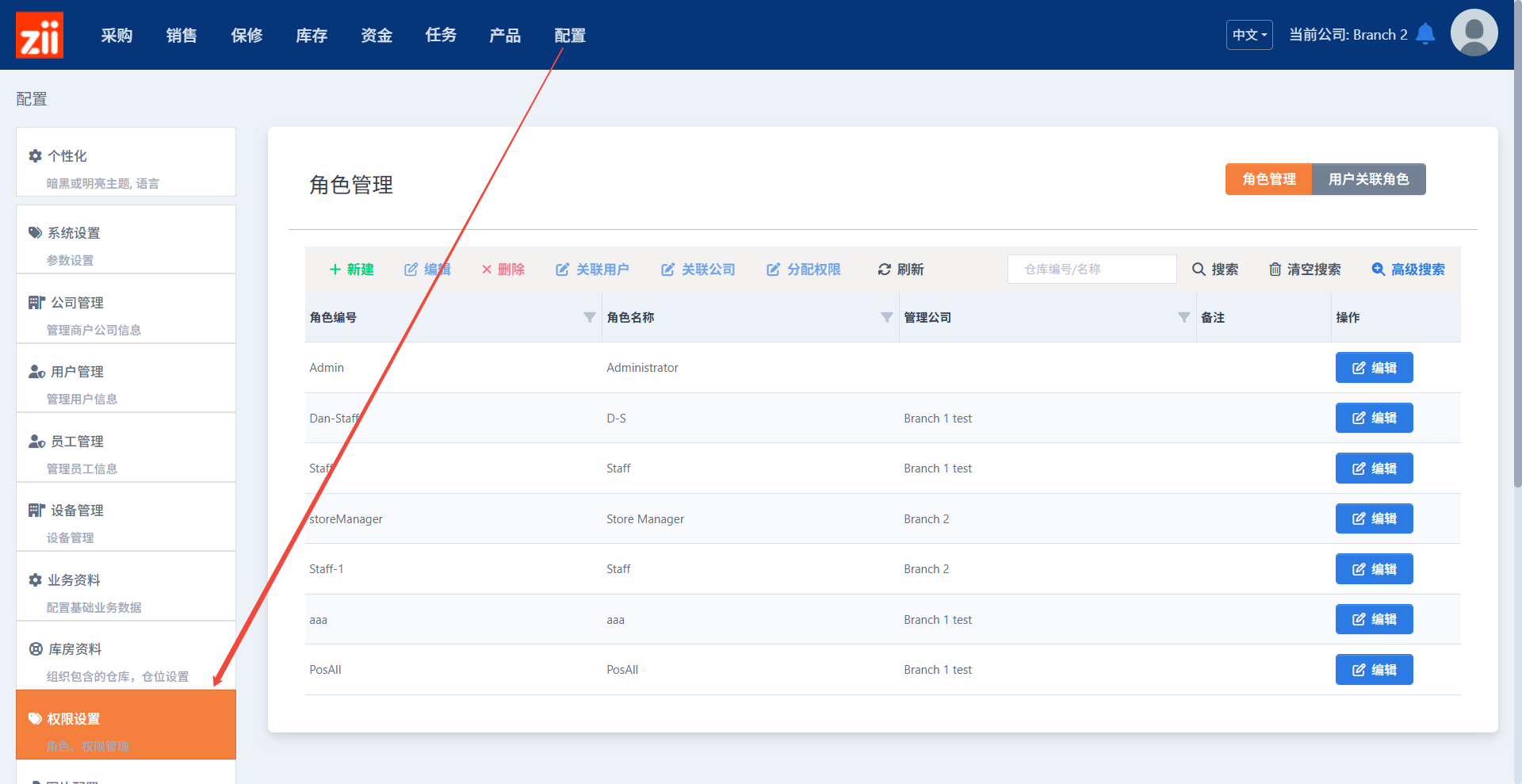This screenshot has width=1522, height=784.
Task: Open the language dropdown 中文
Action: point(1249,35)
